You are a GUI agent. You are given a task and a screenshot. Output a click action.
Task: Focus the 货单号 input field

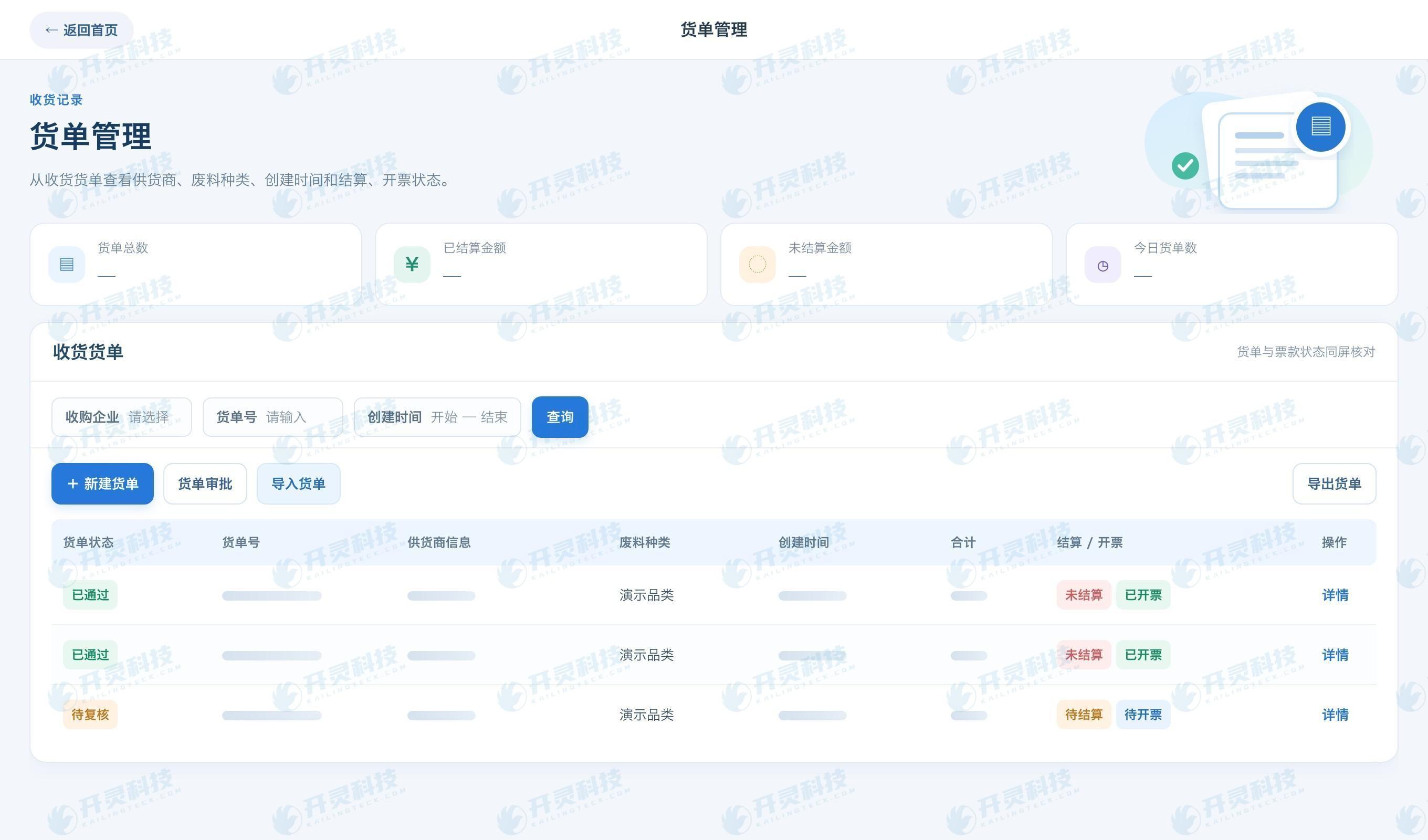[272, 417]
